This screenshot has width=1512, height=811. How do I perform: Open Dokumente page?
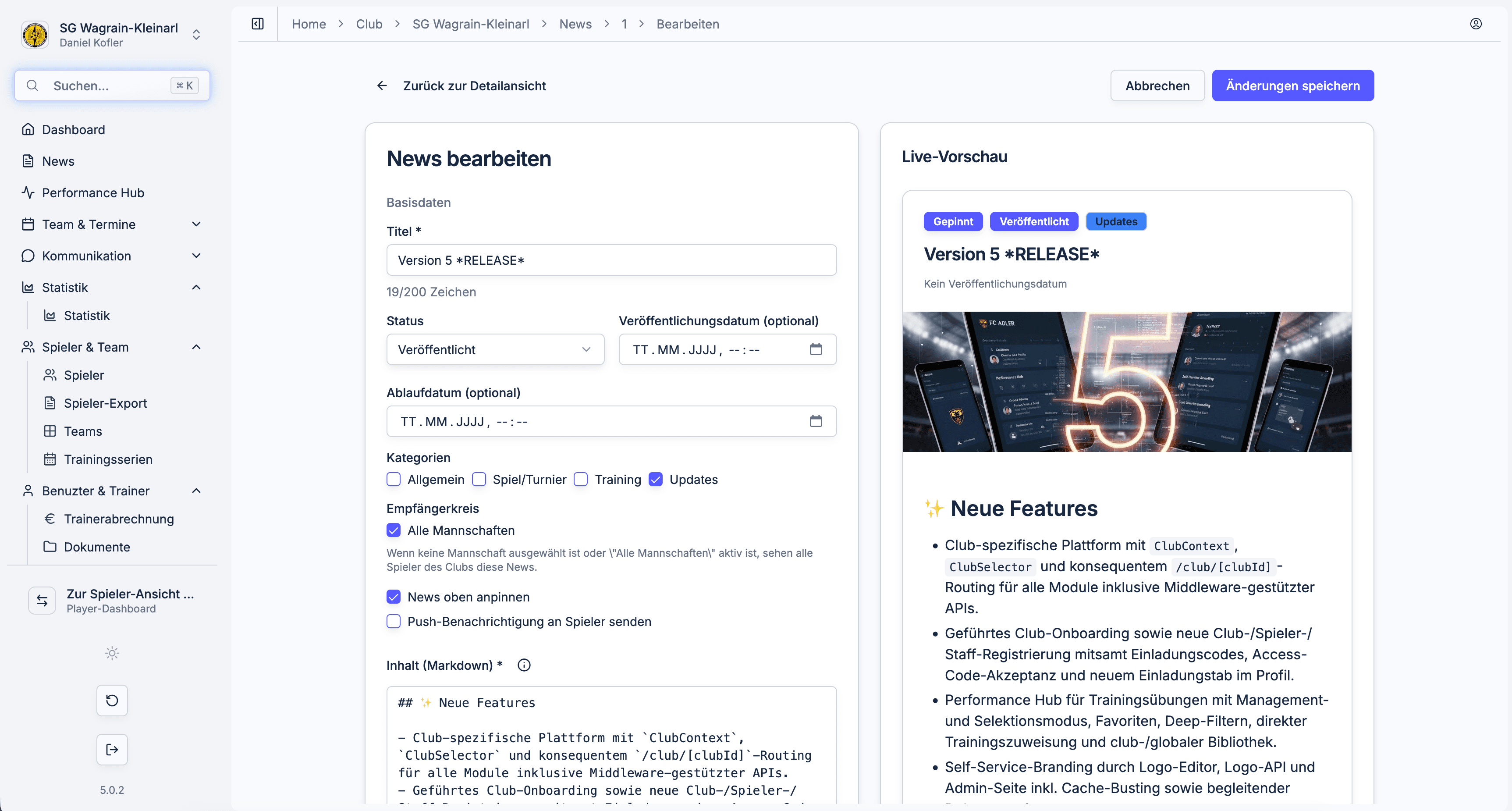[97, 547]
